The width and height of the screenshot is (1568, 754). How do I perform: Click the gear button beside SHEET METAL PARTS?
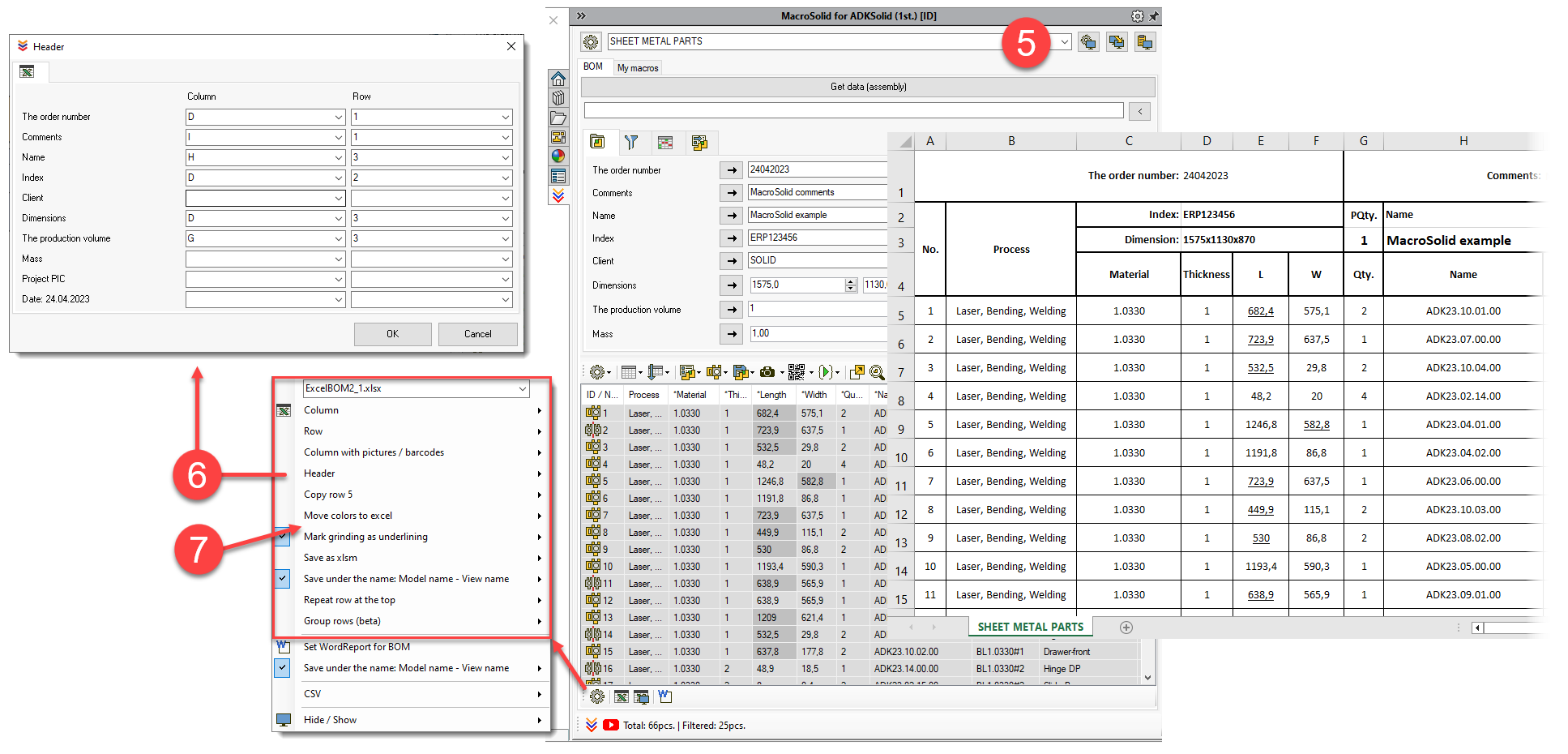pyautogui.click(x=591, y=42)
